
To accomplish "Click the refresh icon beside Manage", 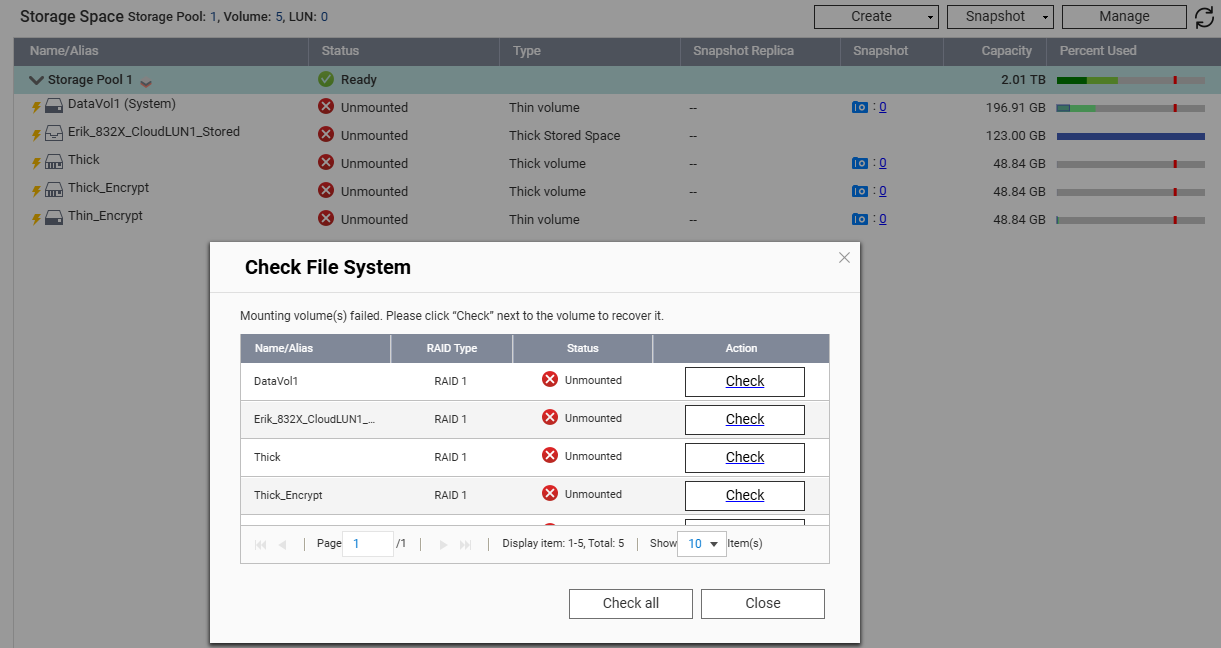I will tap(1204, 17).
